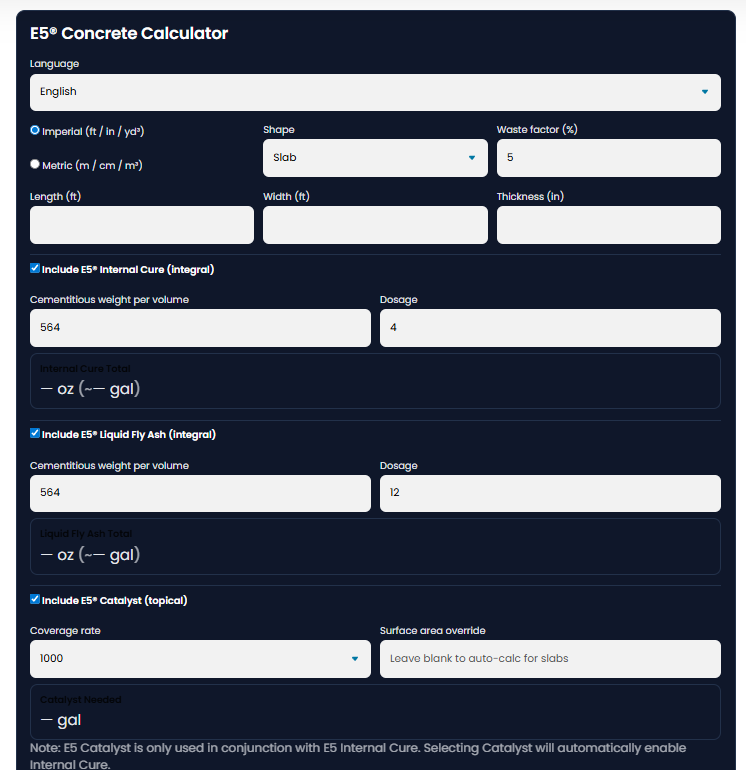Expand the Shape dropdown showing Slab

[x=375, y=158]
